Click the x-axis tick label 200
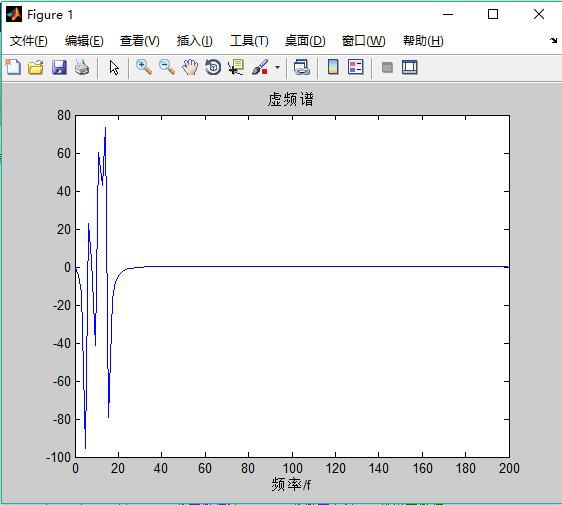 coord(509,468)
